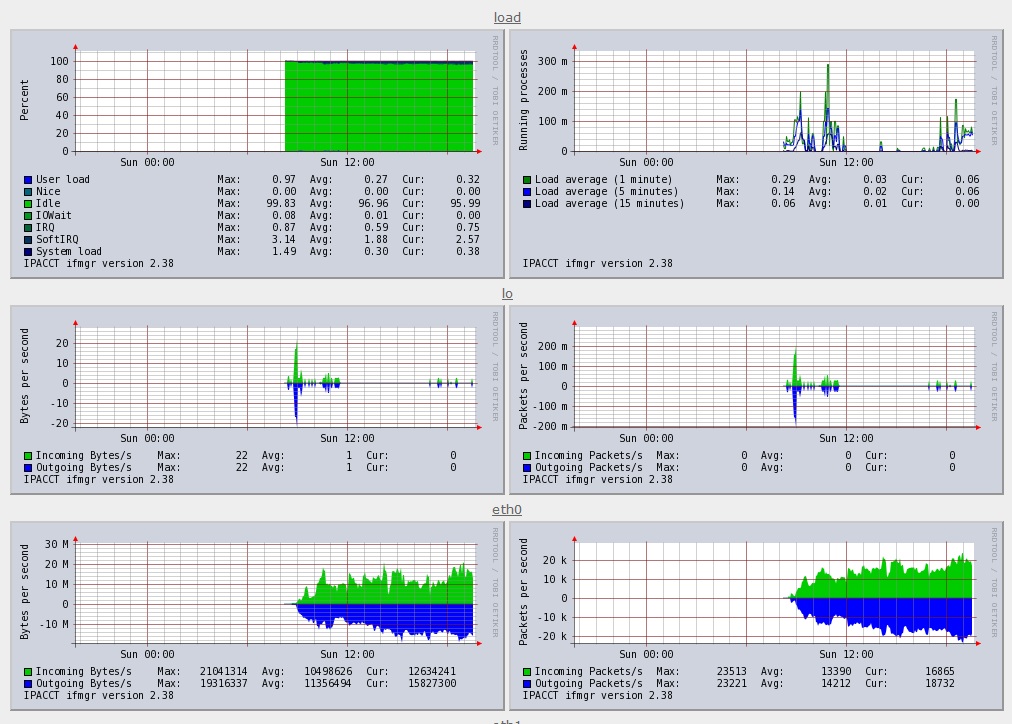The height and width of the screenshot is (724, 1012).
Task: Click the Nice legend color box
Action: [28, 192]
